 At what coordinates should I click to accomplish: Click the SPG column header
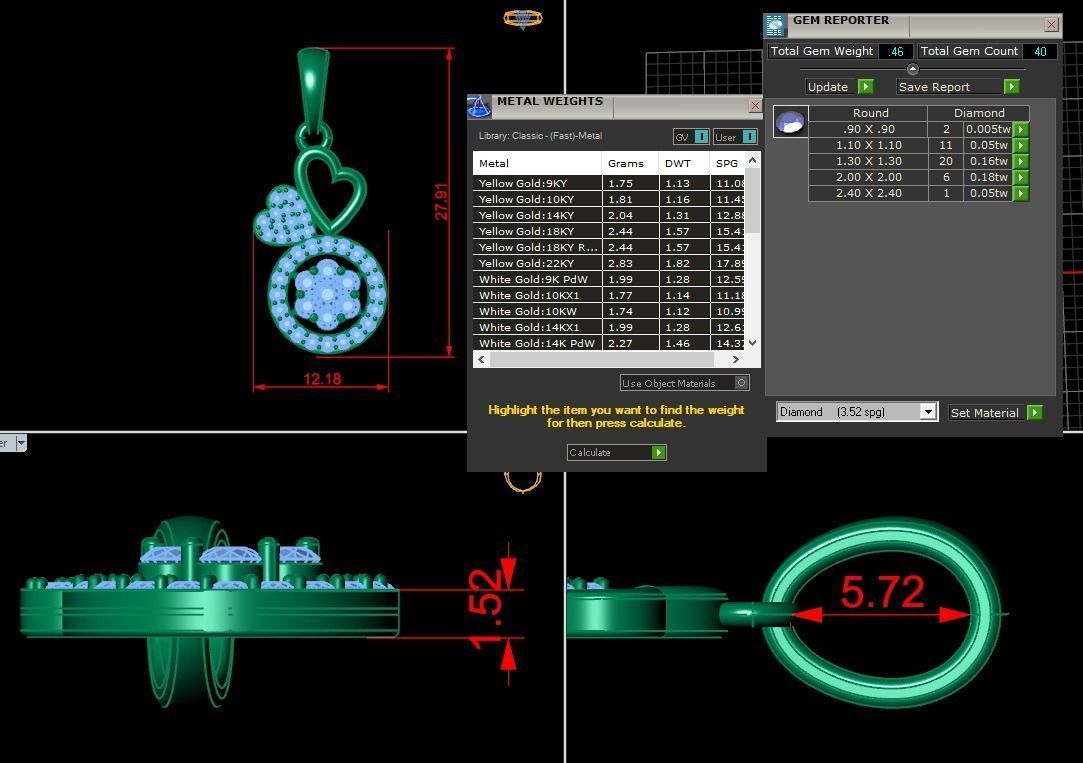point(727,164)
